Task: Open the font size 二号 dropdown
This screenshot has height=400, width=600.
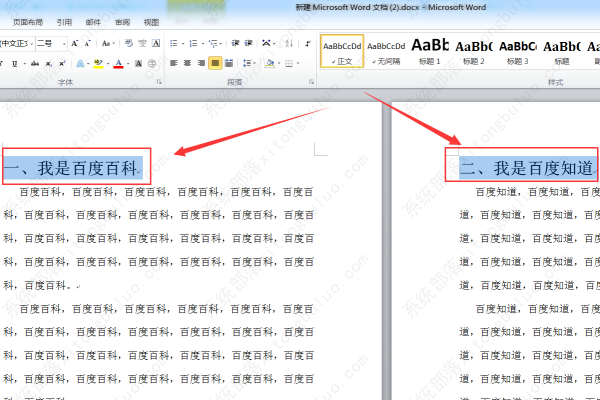Action: (x=64, y=44)
